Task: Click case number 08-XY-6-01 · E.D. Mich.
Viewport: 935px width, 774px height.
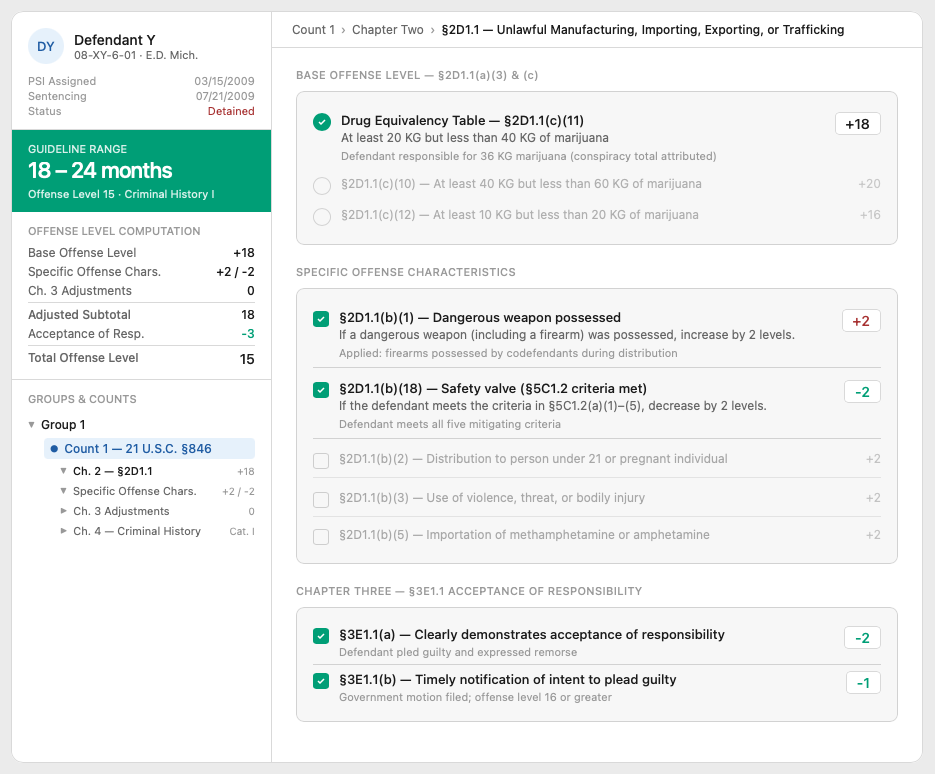Action: pos(136,55)
